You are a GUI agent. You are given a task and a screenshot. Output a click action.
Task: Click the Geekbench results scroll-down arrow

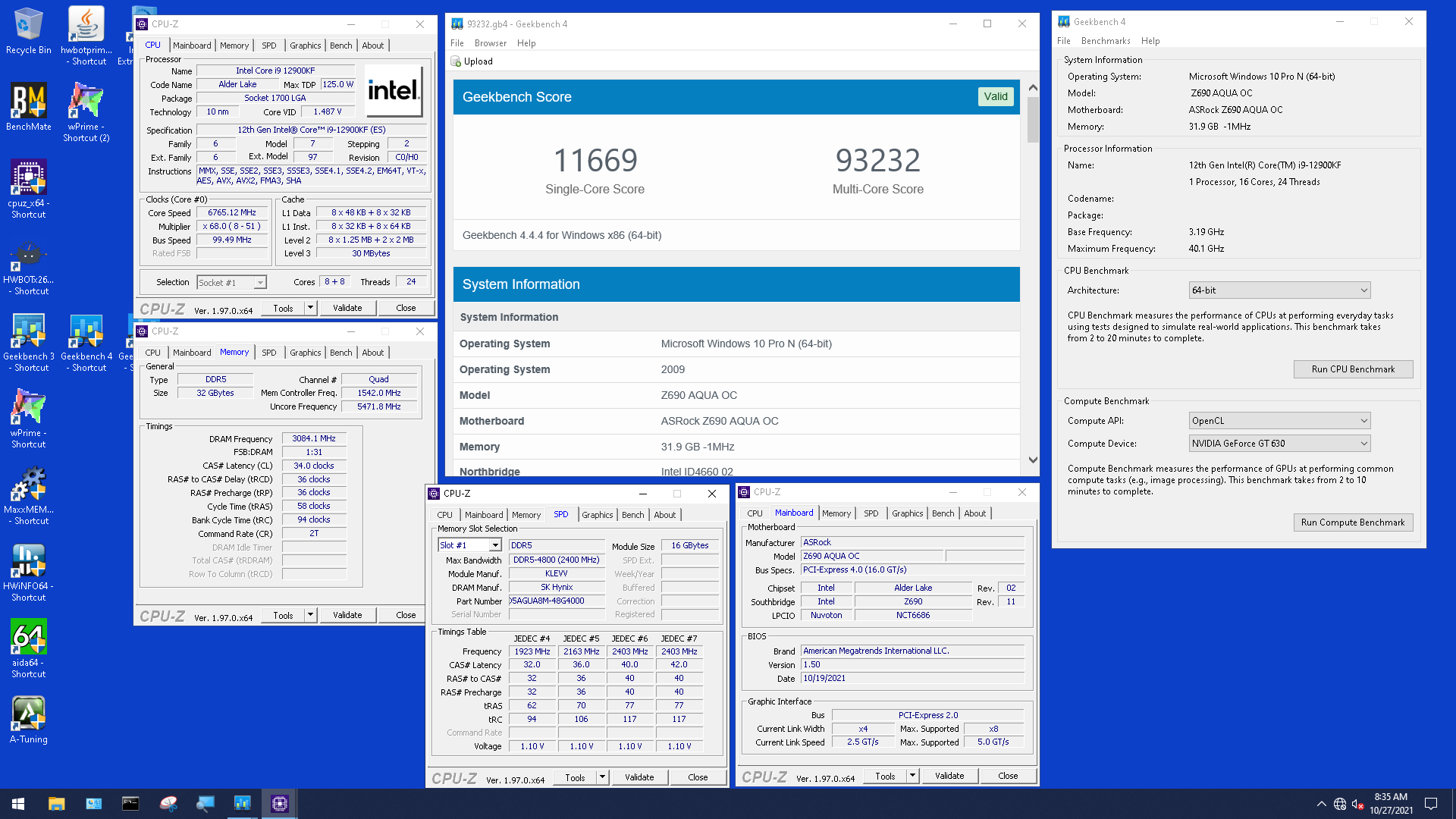pyautogui.click(x=1033, y=460)
